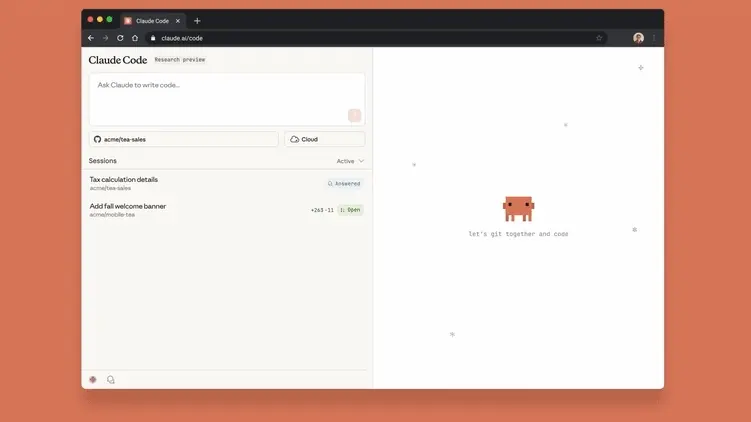Click the GitHub icon in repository selector

click(x=98, y=139)
